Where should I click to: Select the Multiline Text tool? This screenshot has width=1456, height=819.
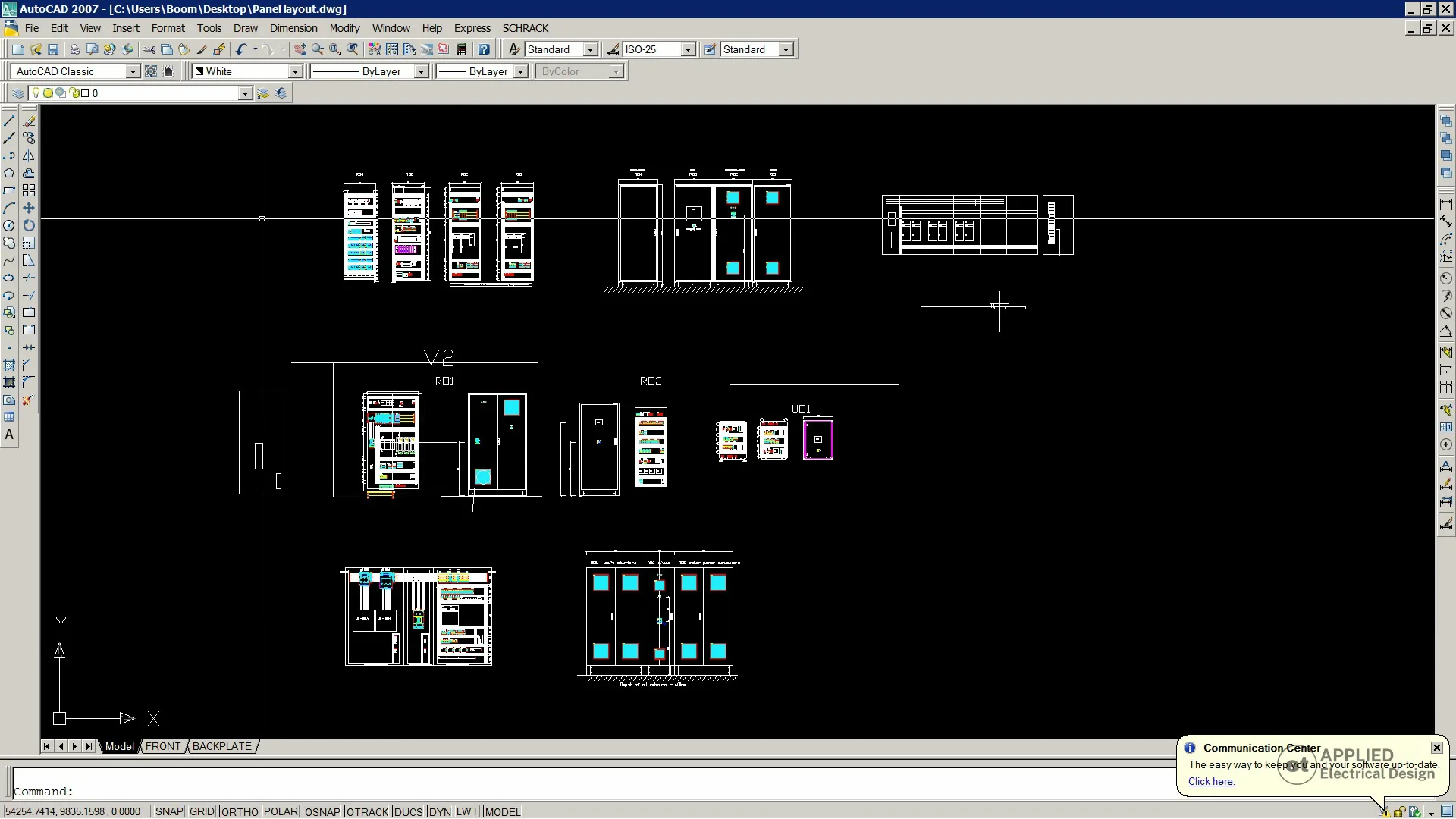coord(9,435)
